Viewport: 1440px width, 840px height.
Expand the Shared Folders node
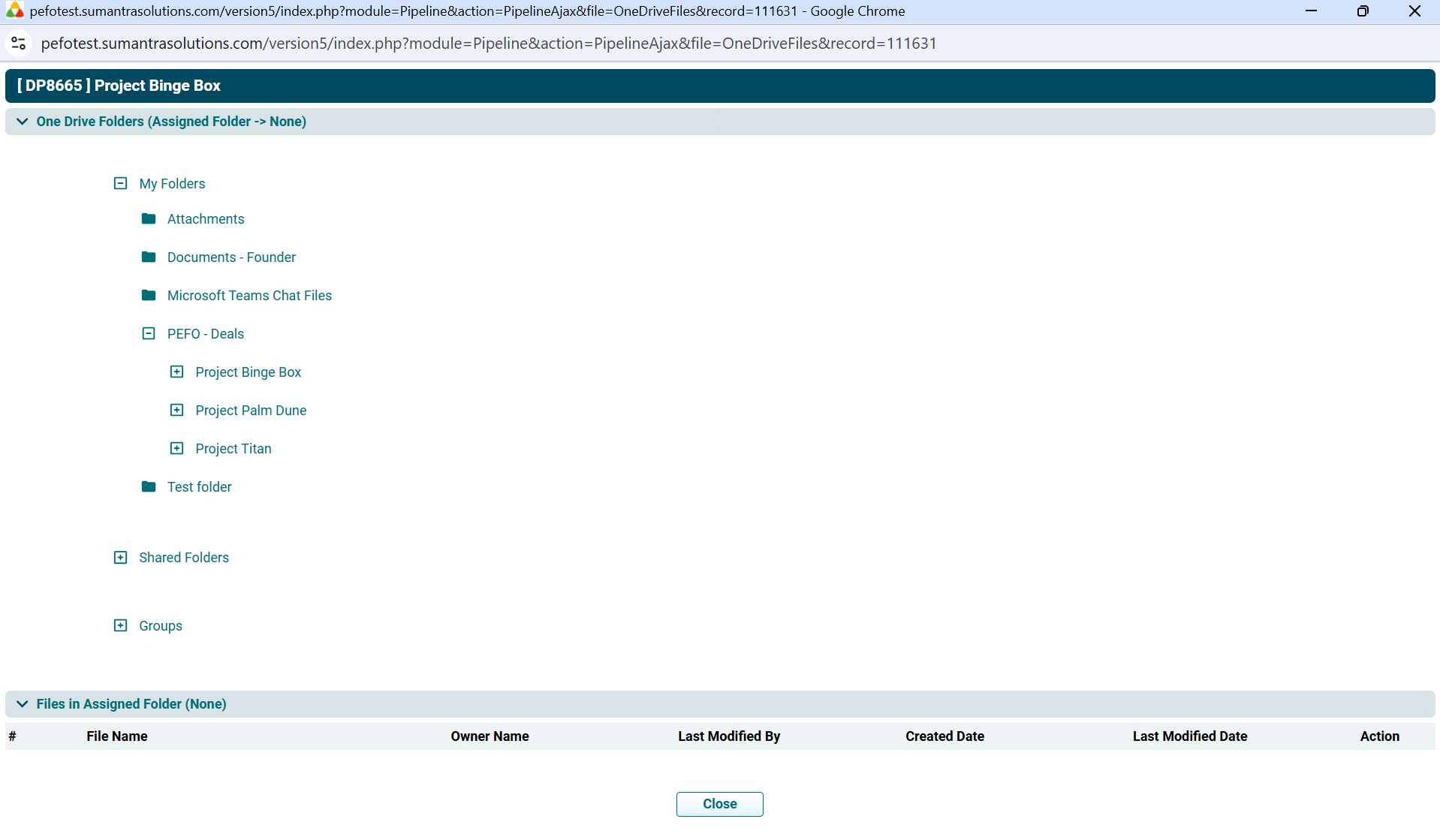pos(120,557)
